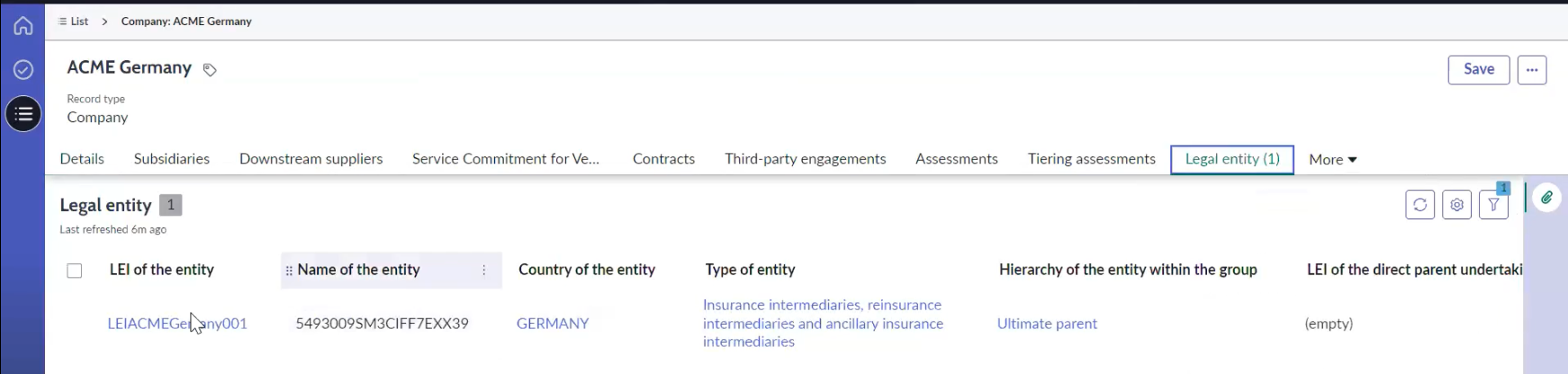Refresh the Legal entity list
Screen dimensions: 1568x374
pos(1419,205)
